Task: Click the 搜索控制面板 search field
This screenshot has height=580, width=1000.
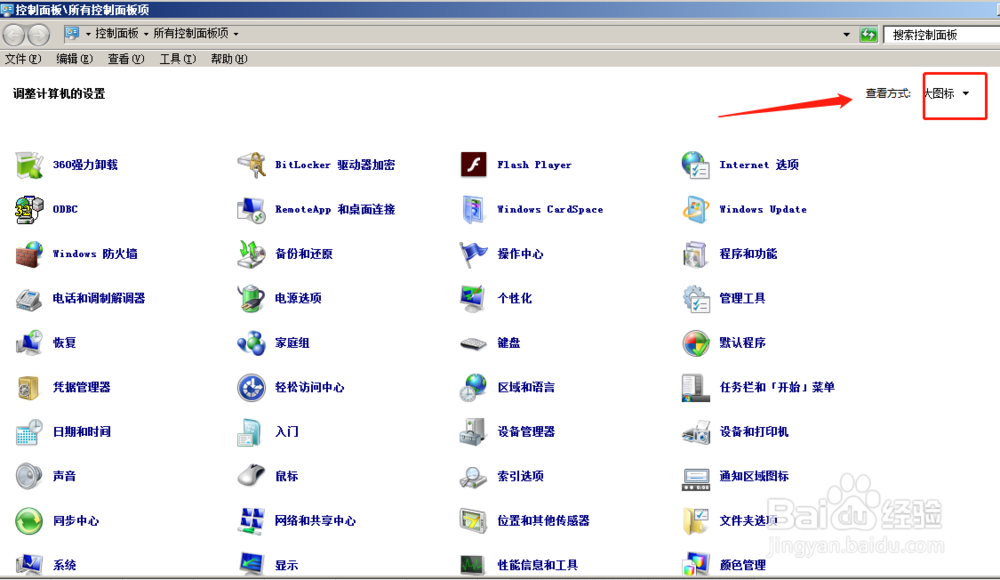Action: pos(942,35)
